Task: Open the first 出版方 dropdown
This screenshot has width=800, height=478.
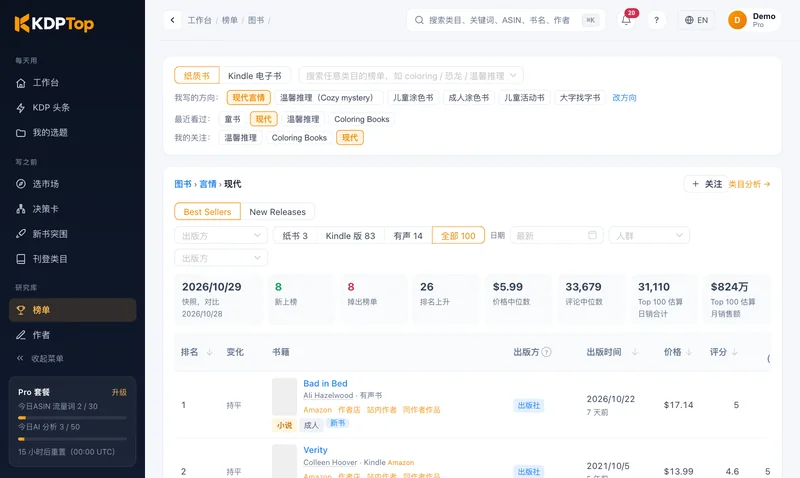Action: point(221,236)
